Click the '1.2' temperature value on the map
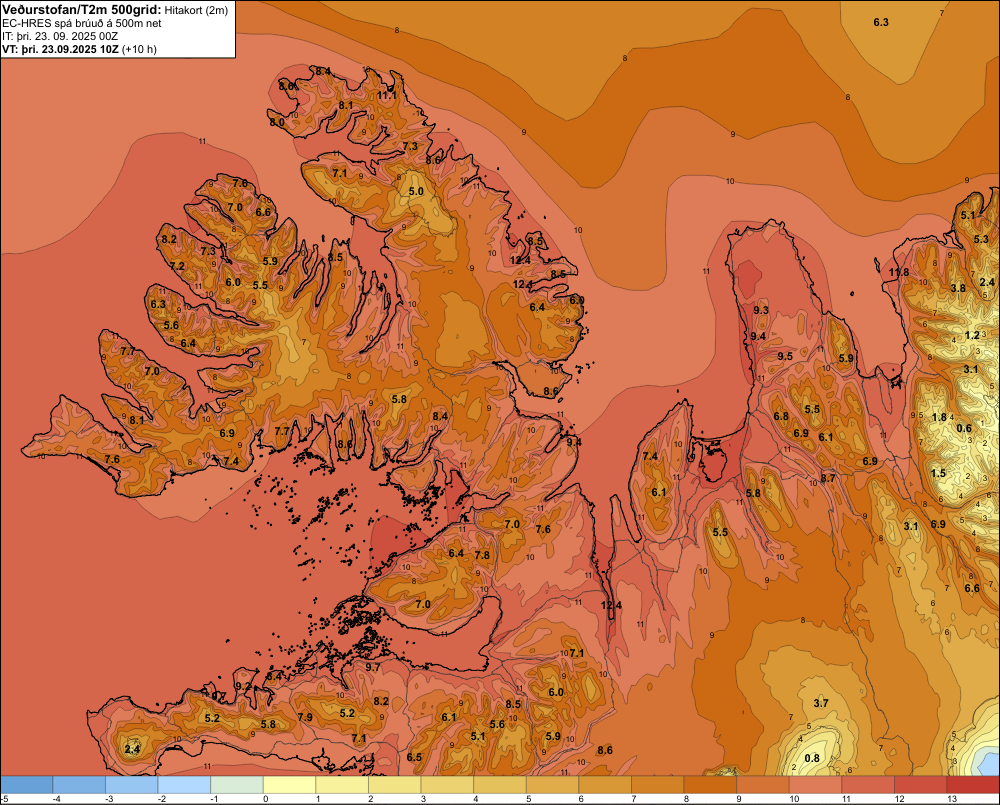Viewport: 1000px width, 805px height. click(x=972, y=336)
